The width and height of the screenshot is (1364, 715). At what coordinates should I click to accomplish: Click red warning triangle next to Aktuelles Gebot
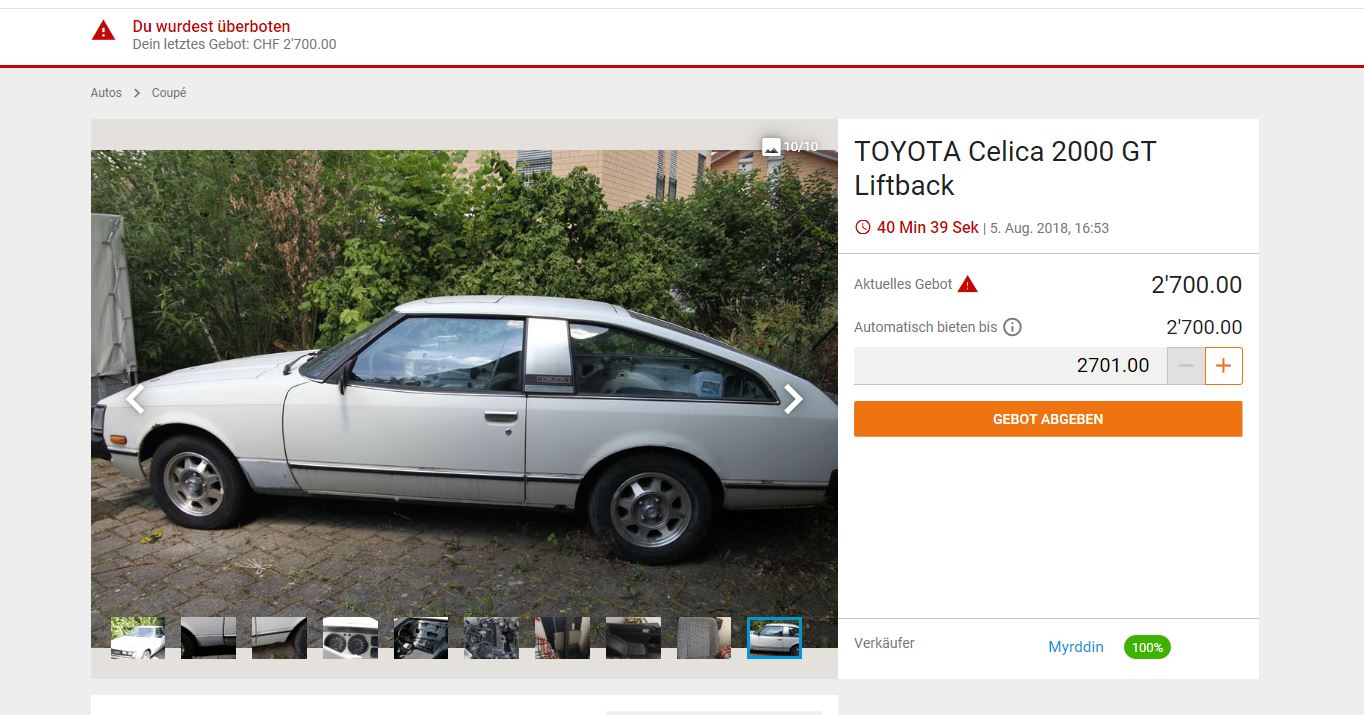967,284
